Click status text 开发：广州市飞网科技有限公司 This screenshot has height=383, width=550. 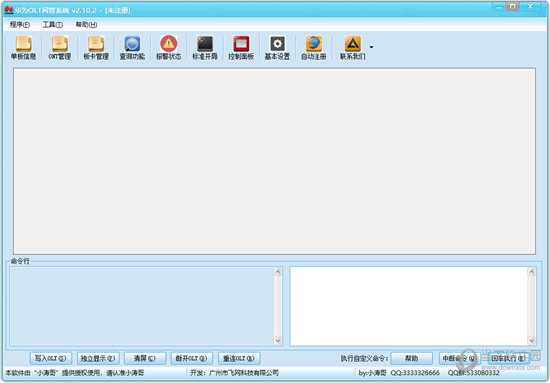234,373
